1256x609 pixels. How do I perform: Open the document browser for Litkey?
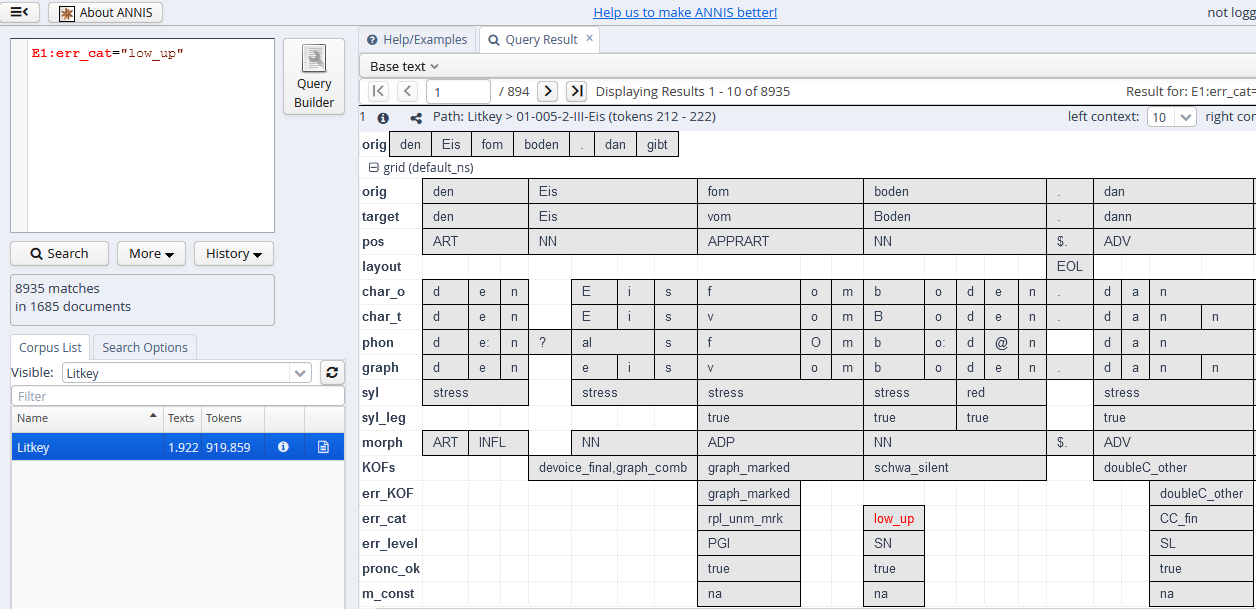pyautogui.click(x=323, y=447)
